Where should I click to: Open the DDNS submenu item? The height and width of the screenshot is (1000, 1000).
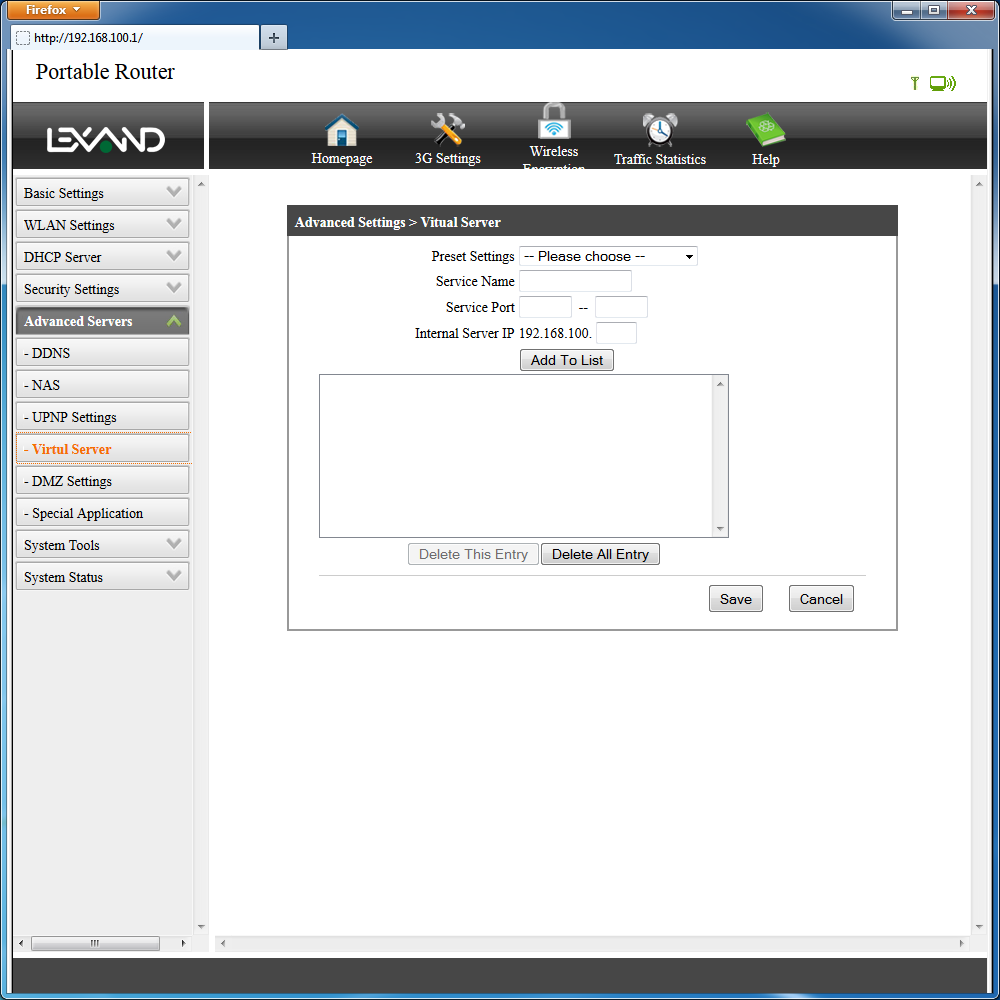tap(102, 353)
